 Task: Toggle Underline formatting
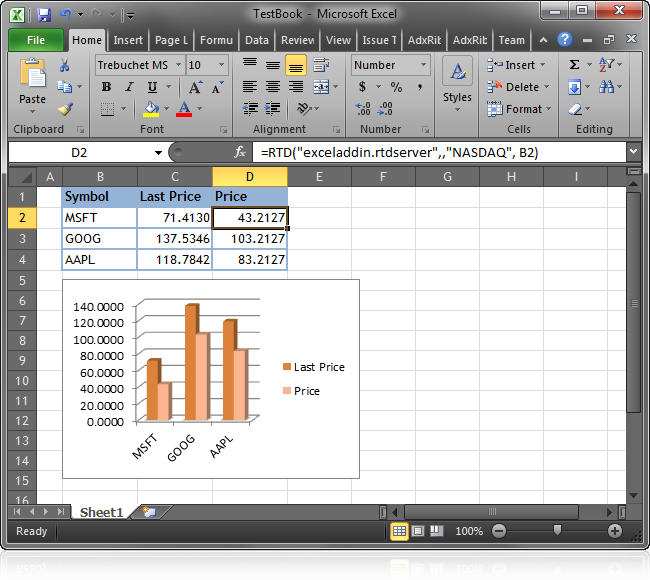click(x=152, y=87)
